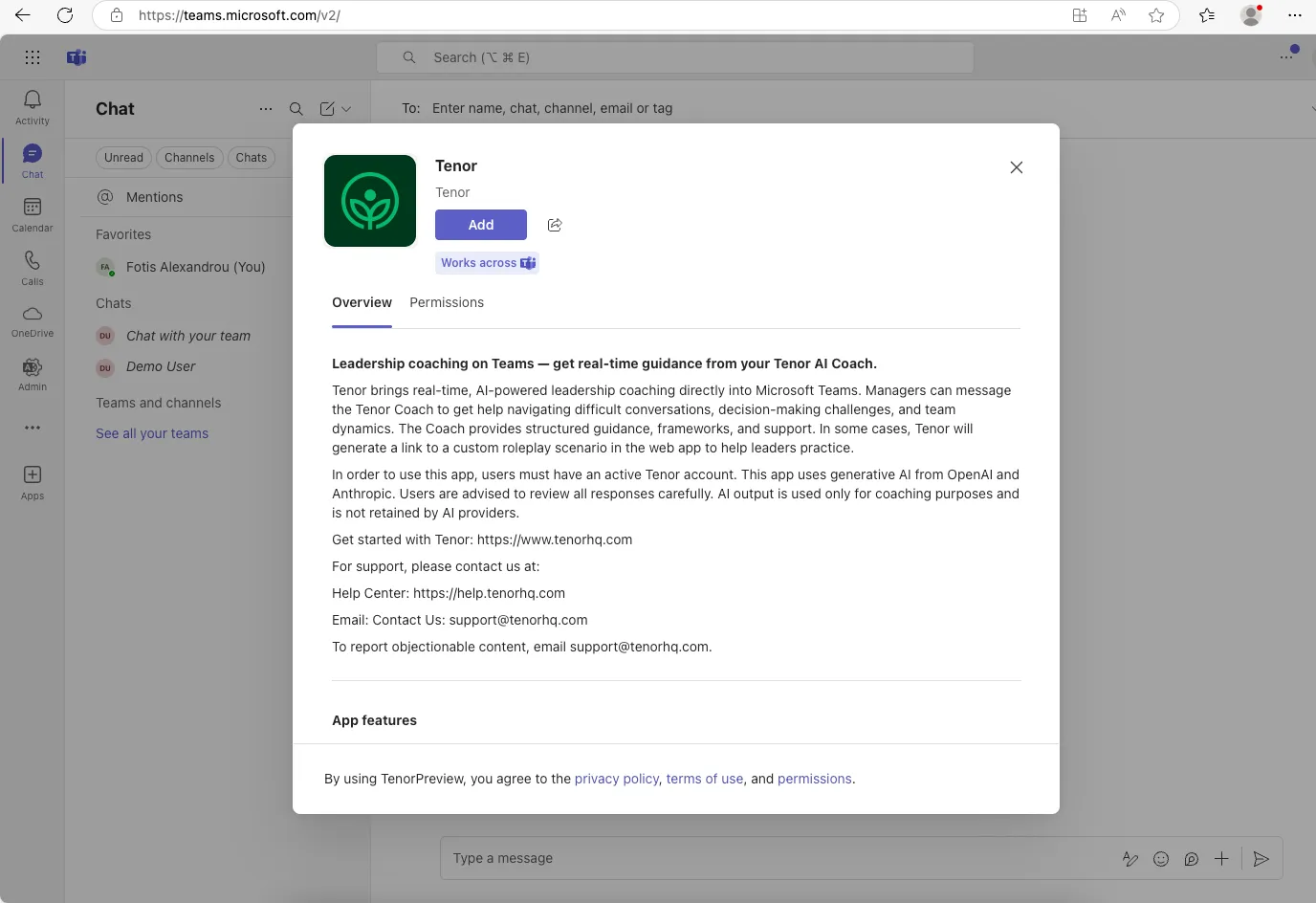This screenshot has height=903, width=1316.
Task: View site information lock icon
Action: click(x=117, y=15)
